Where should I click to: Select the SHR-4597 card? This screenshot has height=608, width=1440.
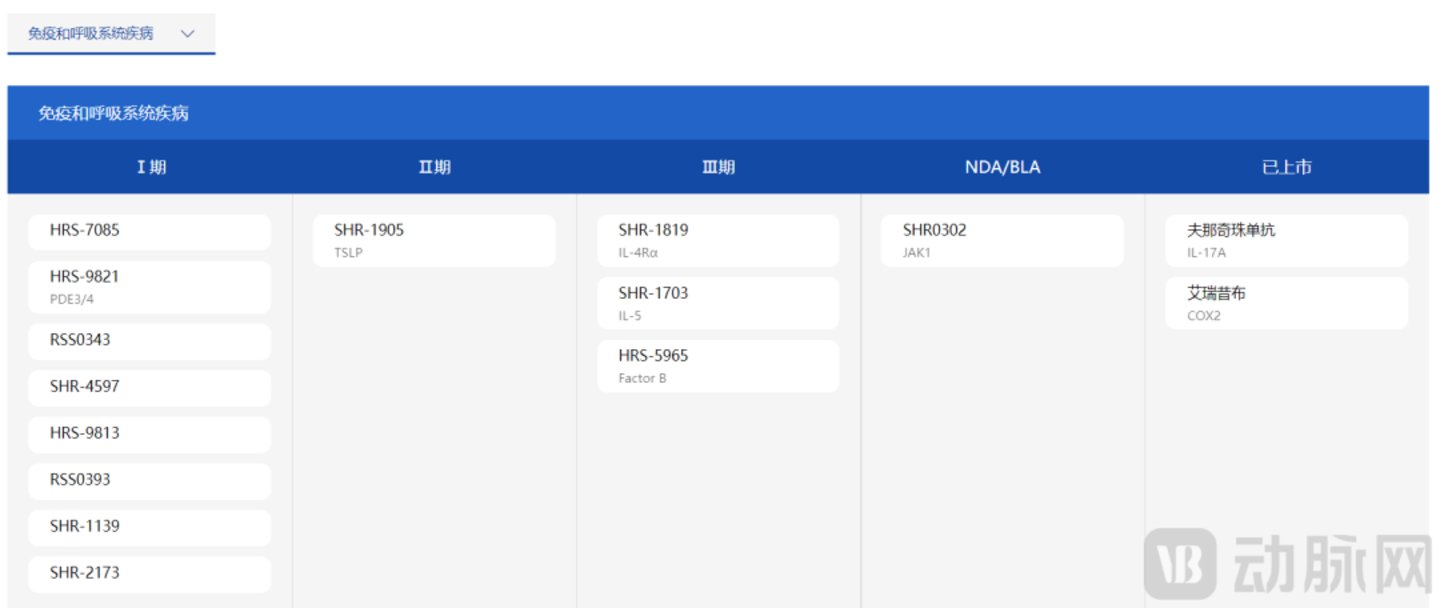pos(149,387)
